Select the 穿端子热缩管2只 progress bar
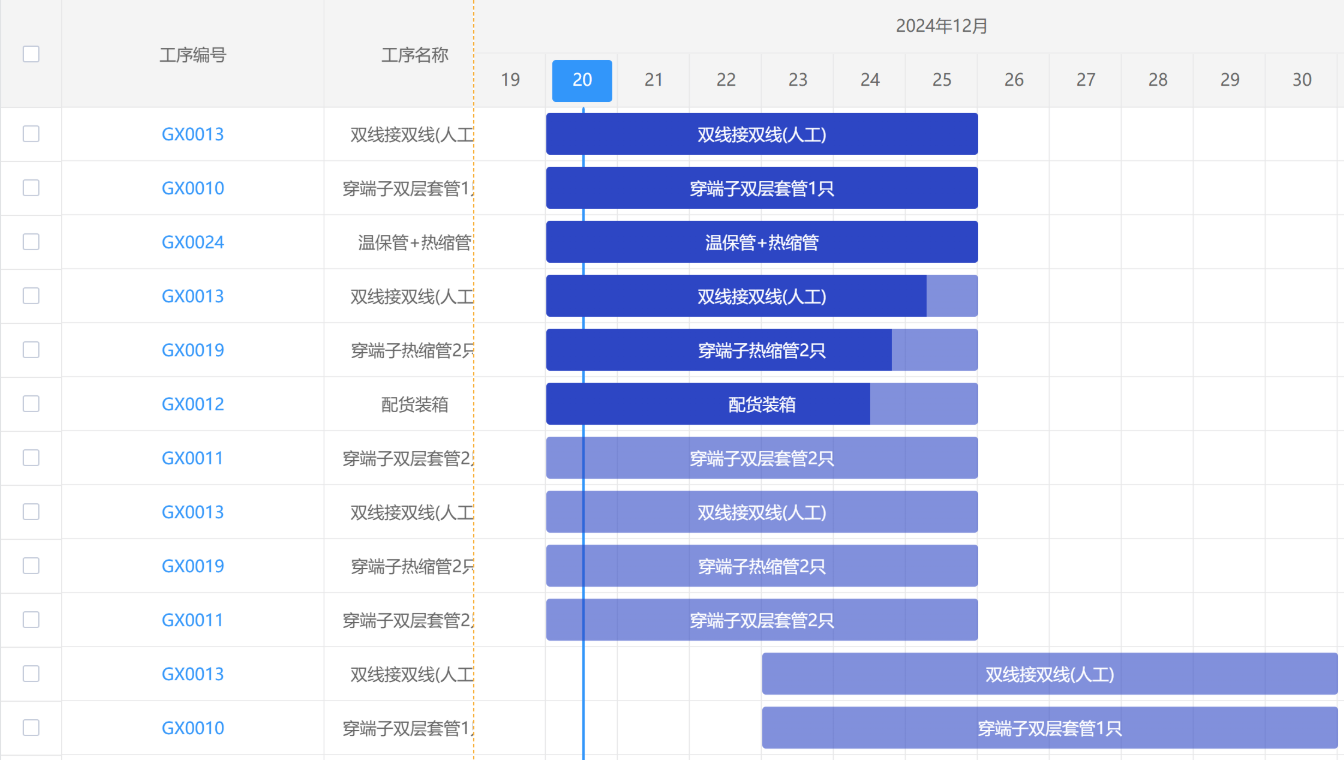Viewport: 1344px width, 760px height. pyautogui.click(x=760, y=349)
